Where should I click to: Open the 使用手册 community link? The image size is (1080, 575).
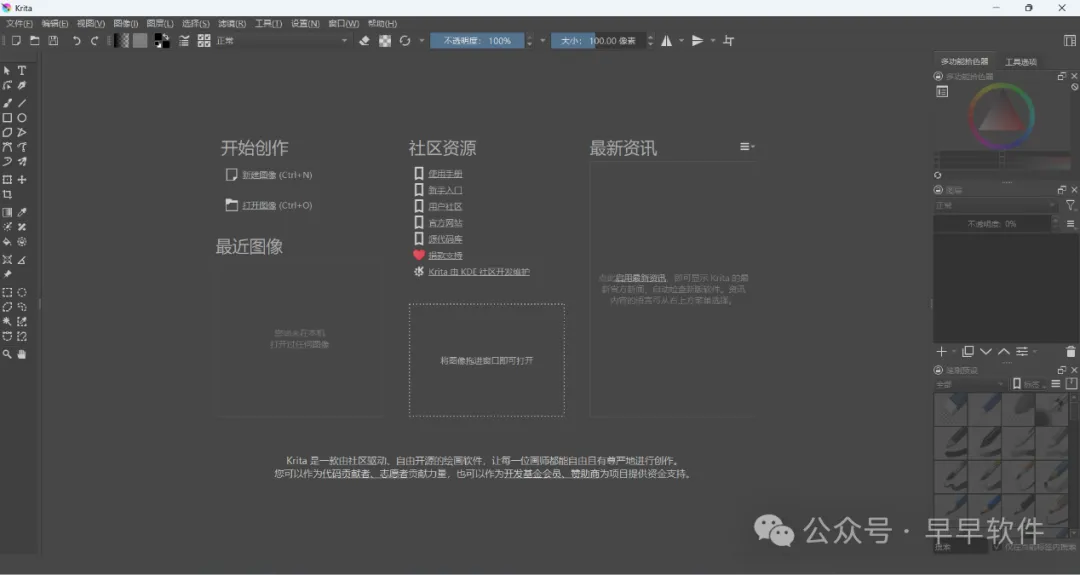445,174
